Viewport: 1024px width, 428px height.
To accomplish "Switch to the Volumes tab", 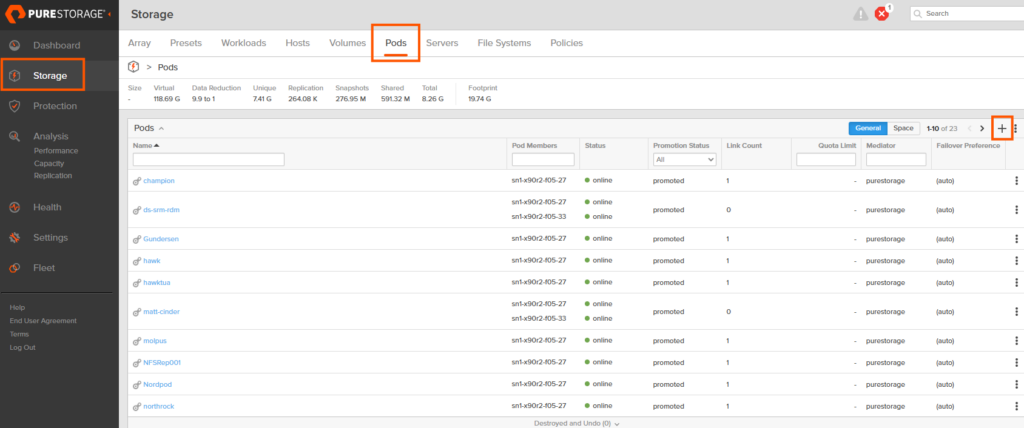I will pos(347,43).
